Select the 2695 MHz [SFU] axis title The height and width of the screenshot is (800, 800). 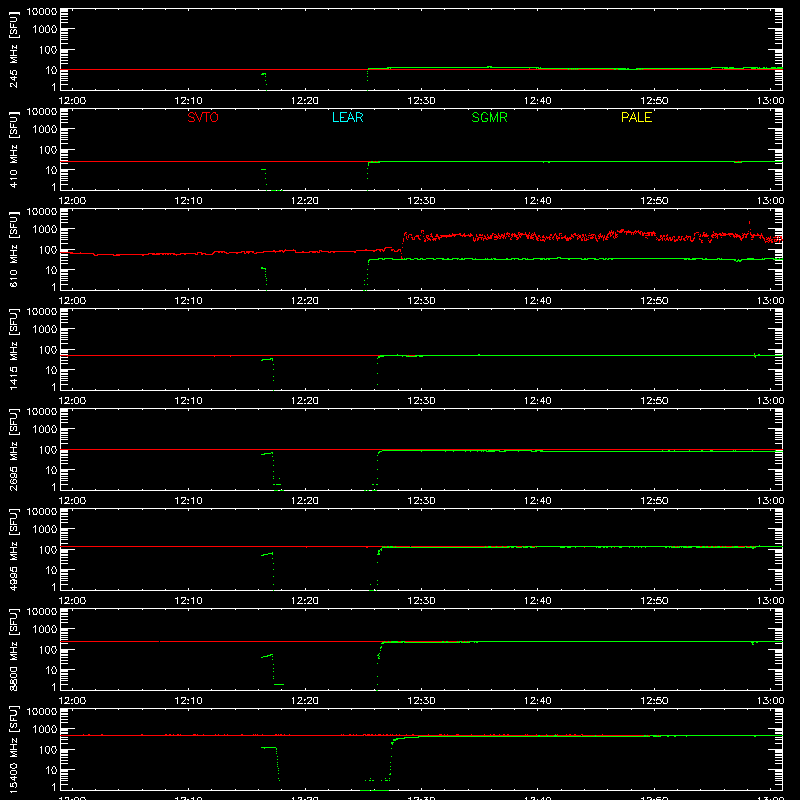click(x=14, y=449)
